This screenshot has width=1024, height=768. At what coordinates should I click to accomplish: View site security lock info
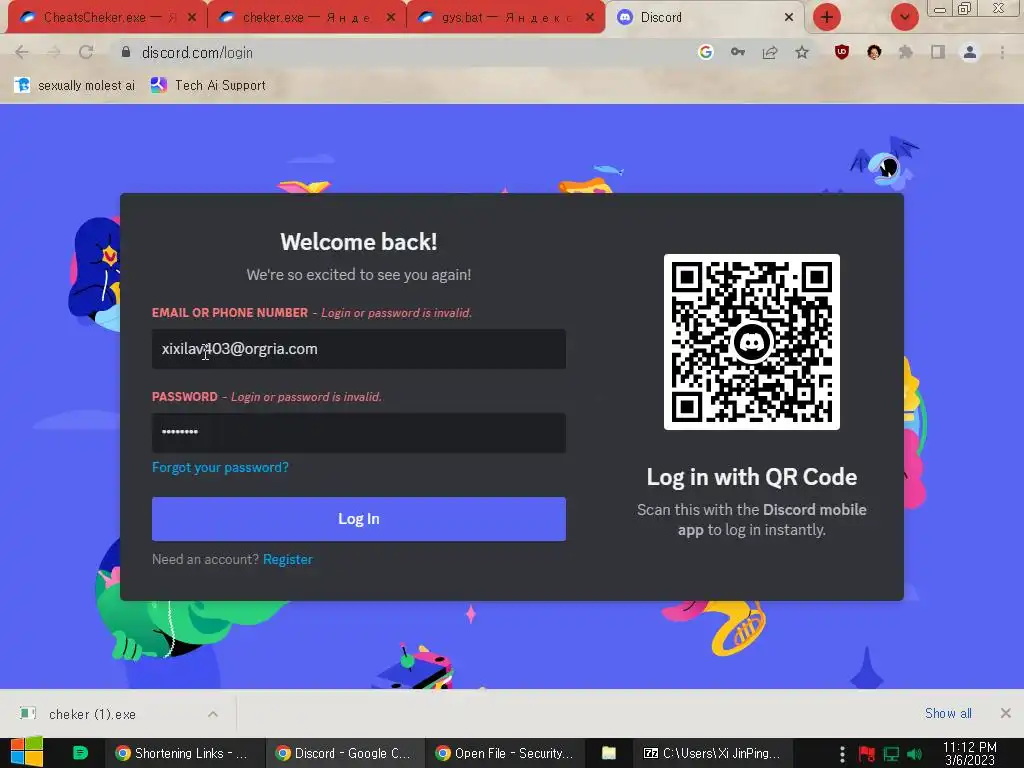(126, 52)
